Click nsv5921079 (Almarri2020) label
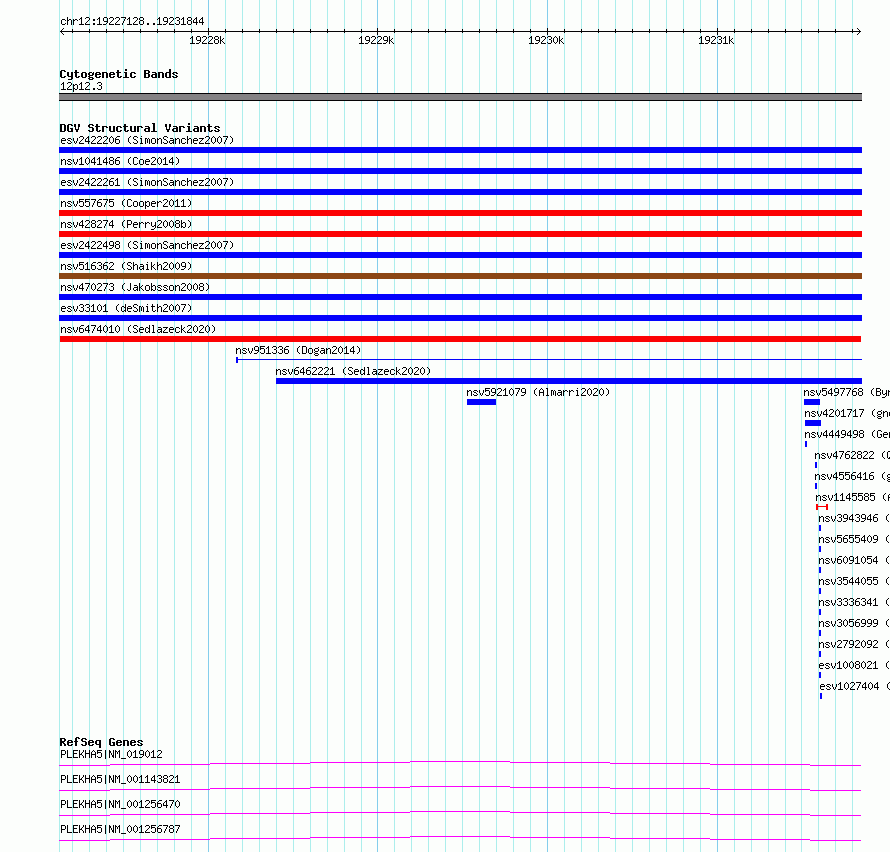Screen dimensions: 890x852 click(x=538, y=392)
